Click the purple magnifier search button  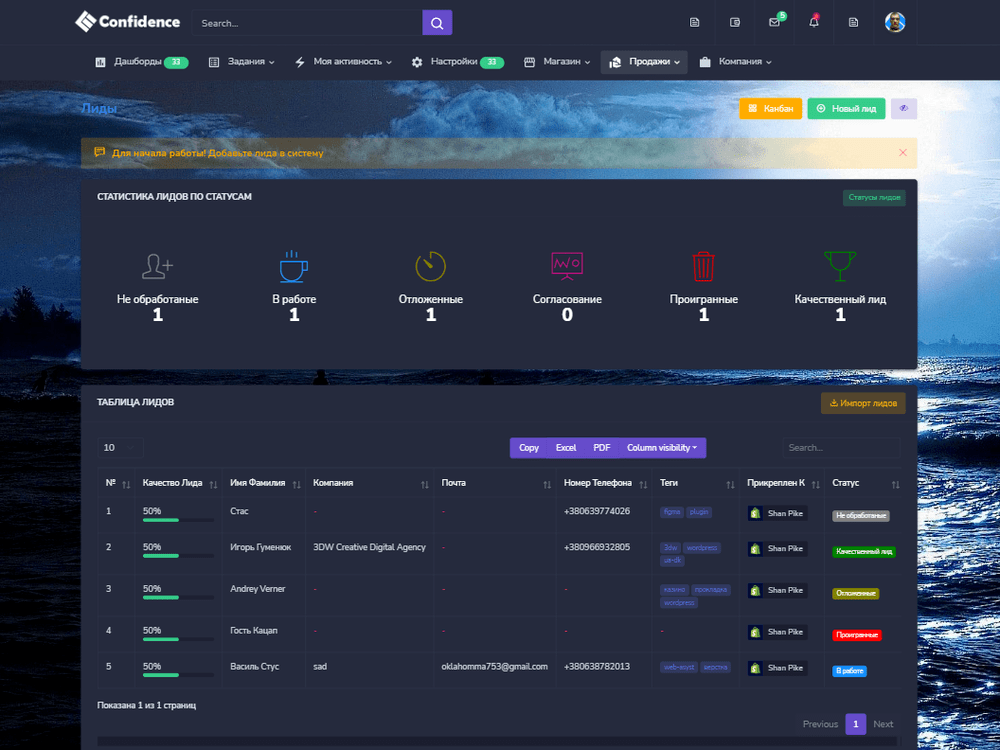437,23
